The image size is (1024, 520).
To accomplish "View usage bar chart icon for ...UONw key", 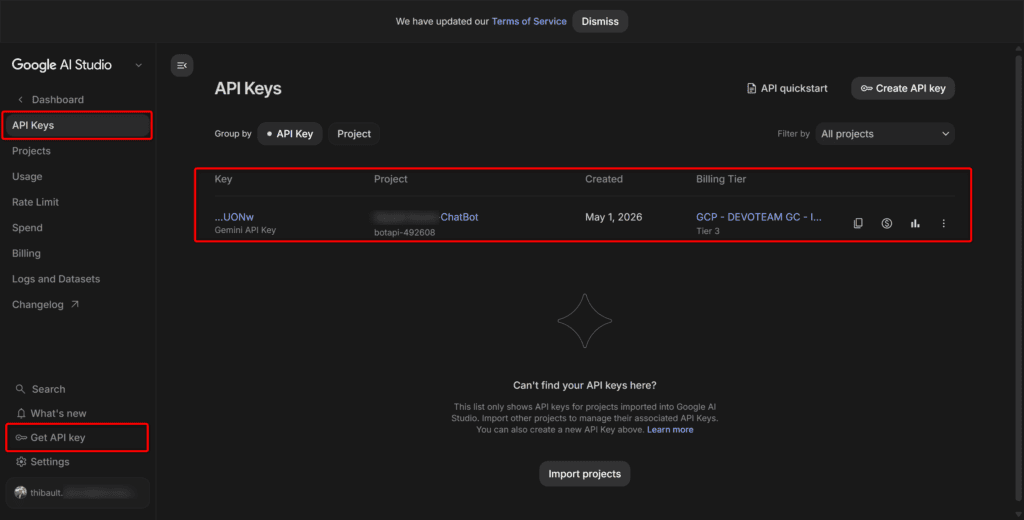I will point(915,223).
